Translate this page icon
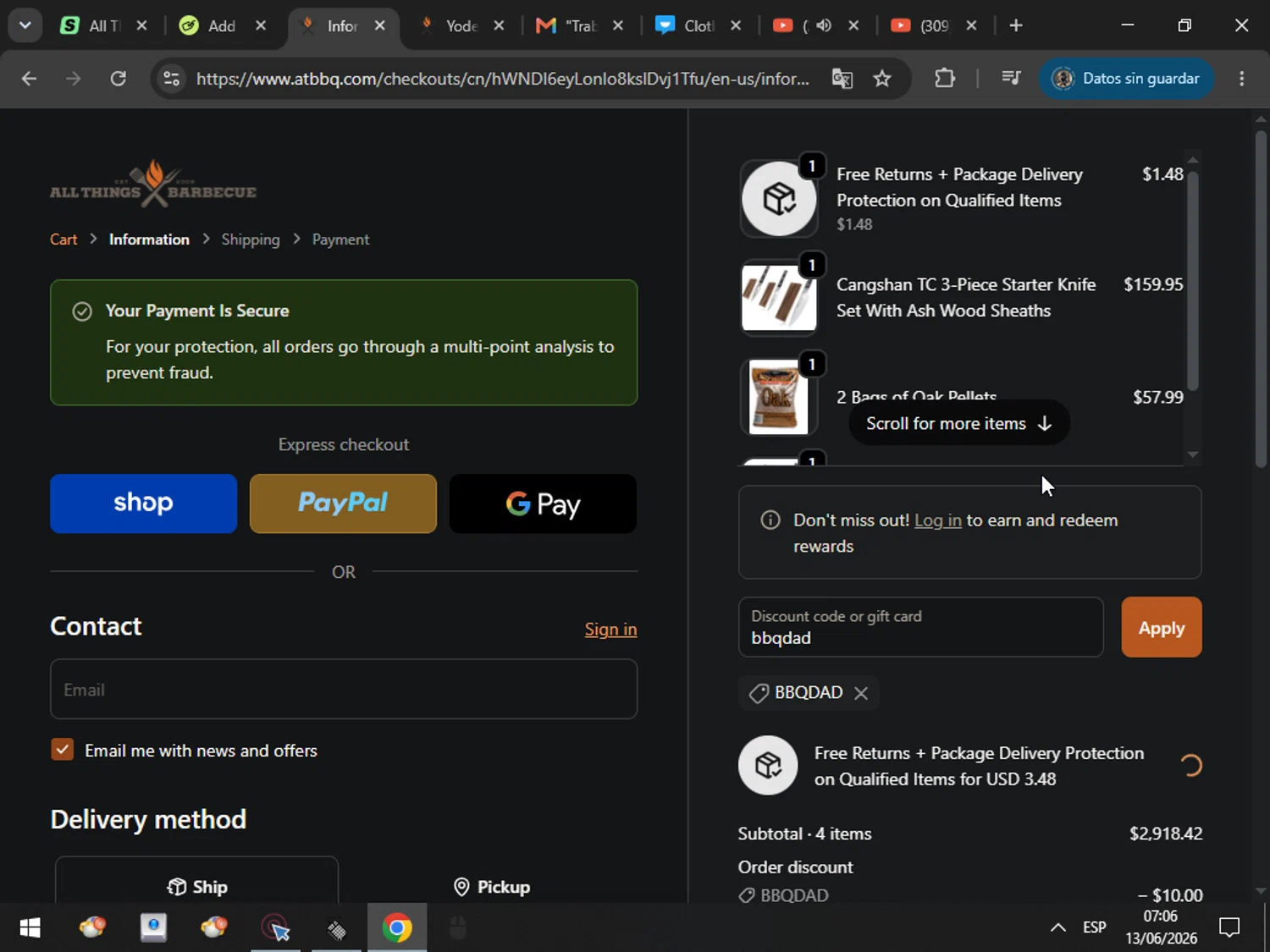1270x952 pixels. click(x=842, y=79)
